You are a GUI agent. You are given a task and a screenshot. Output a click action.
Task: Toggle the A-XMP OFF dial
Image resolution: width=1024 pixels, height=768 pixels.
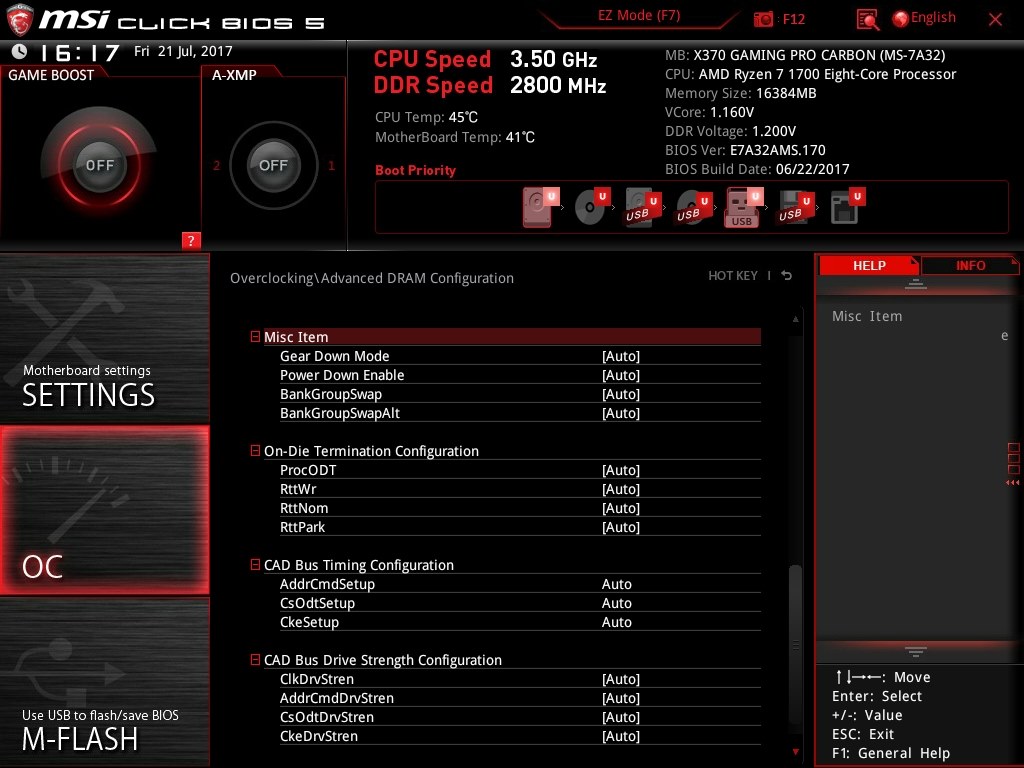273,165
